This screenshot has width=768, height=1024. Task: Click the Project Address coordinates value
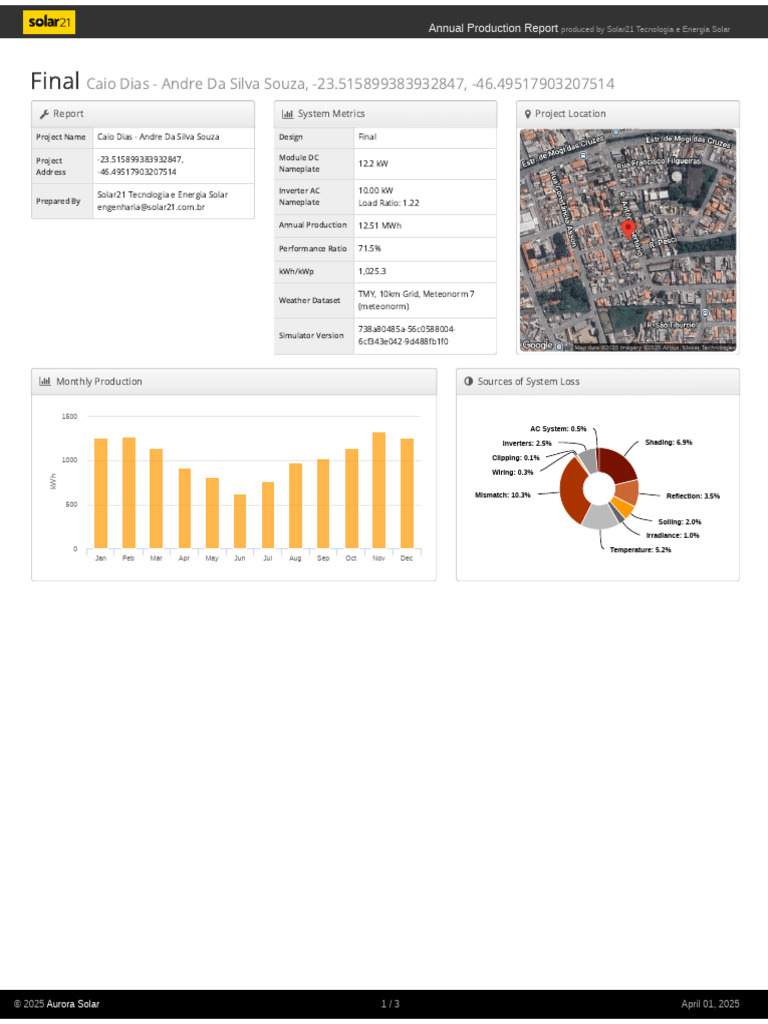pyautogui.click(x=140, y=166)
